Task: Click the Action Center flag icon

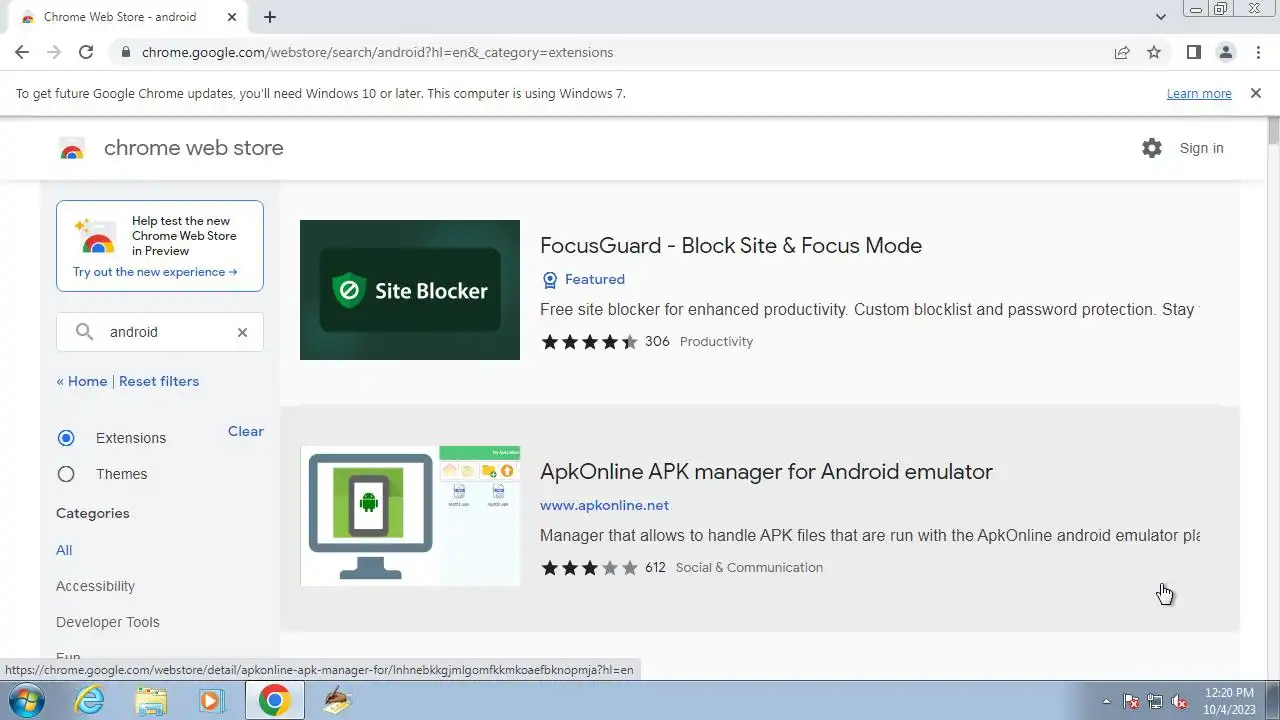Action: (1131, 702)
